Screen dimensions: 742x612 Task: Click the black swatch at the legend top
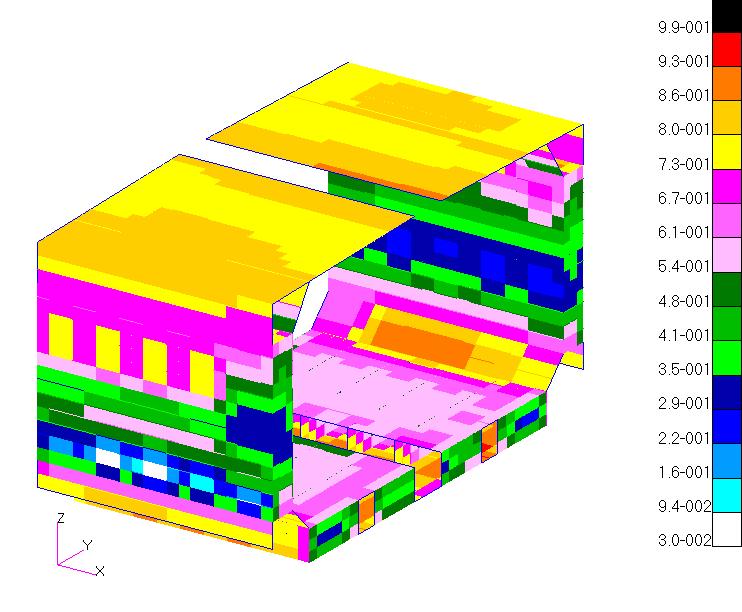pyautogui.click(x=727, y=14)
